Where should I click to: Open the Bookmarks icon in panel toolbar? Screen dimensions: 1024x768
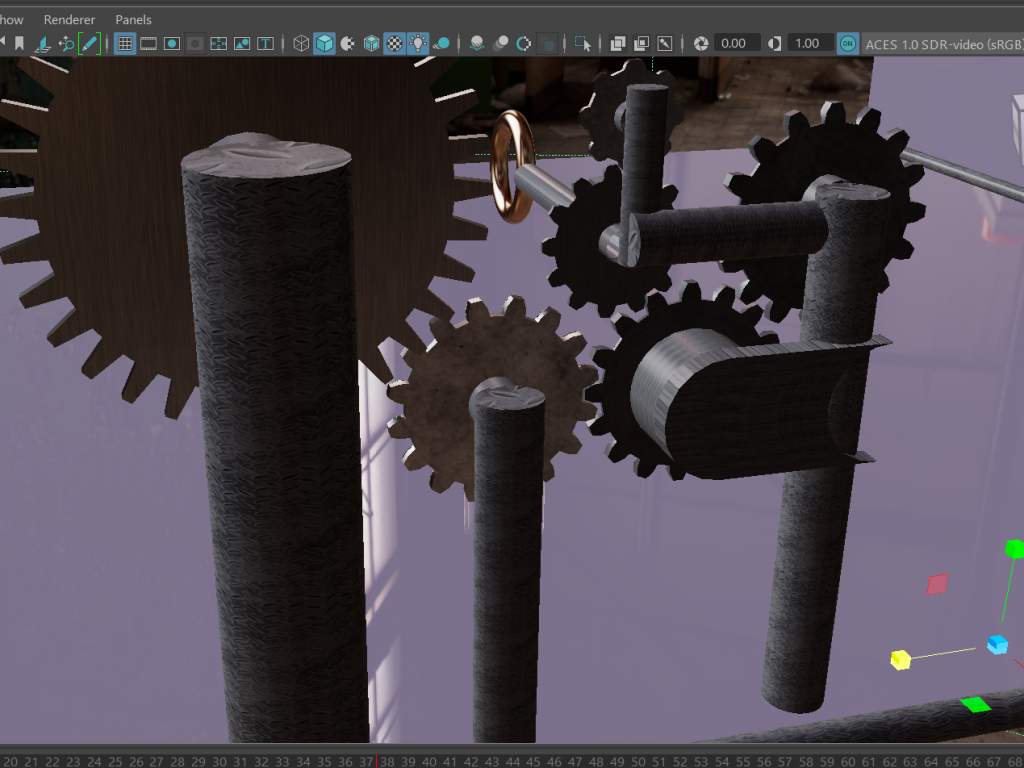19,44
